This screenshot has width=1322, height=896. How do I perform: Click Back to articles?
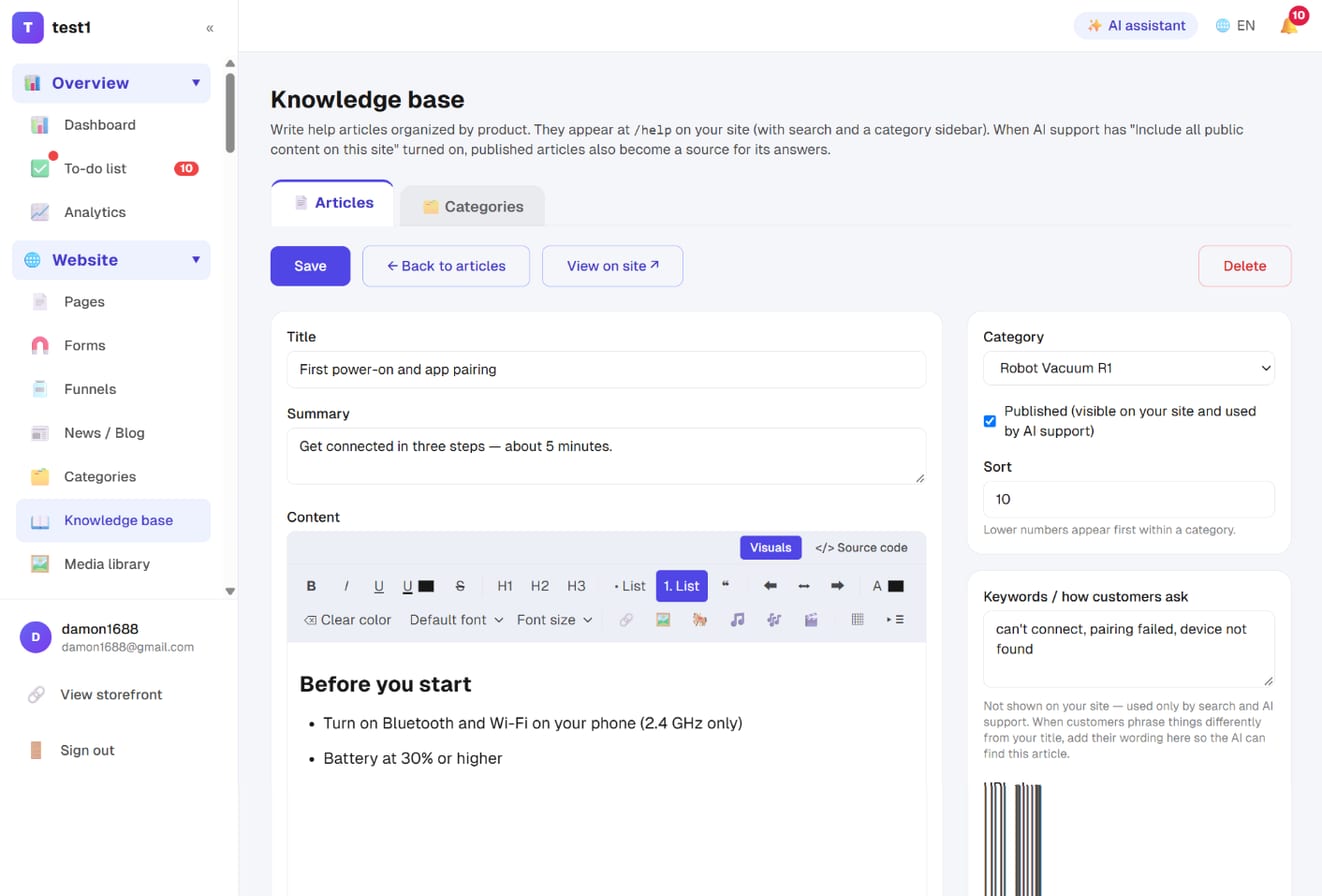(446, 266)
